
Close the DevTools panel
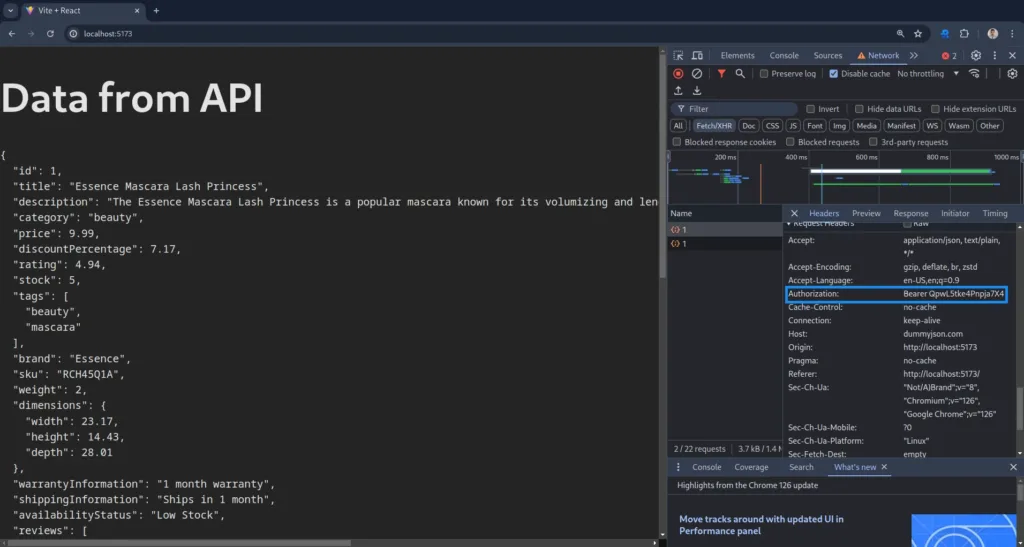tap(1012, 55)
